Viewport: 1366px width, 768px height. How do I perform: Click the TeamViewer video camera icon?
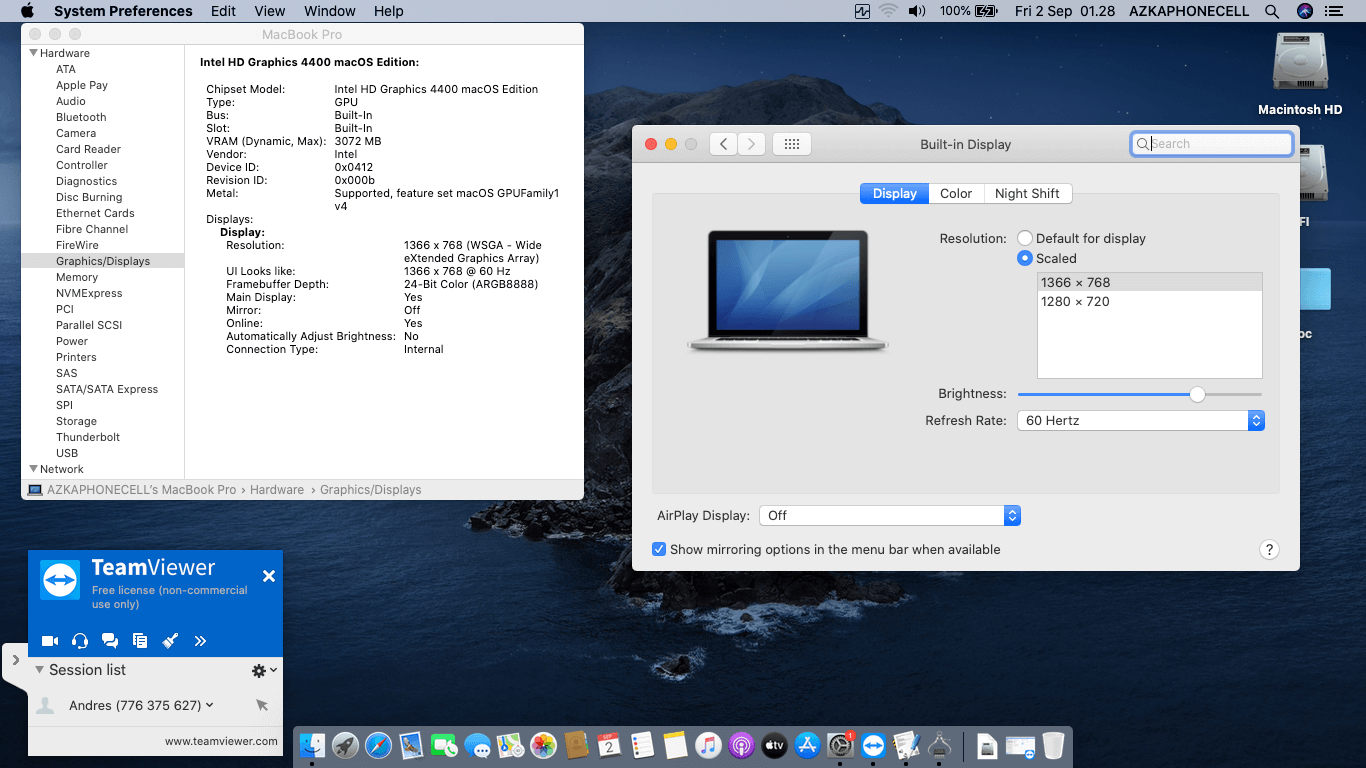49,641
